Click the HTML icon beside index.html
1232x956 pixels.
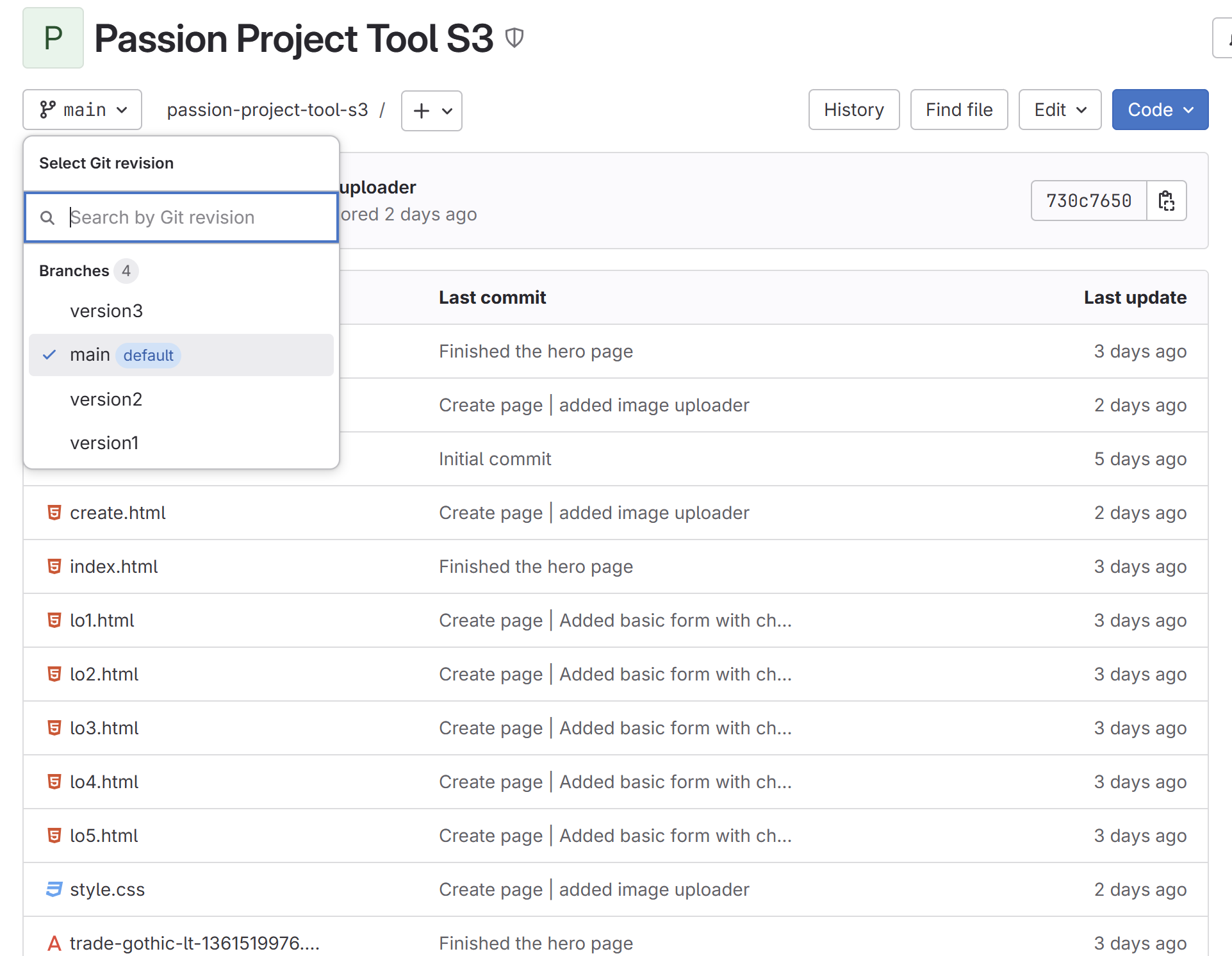pyautogui.click(x=54, y=566)
